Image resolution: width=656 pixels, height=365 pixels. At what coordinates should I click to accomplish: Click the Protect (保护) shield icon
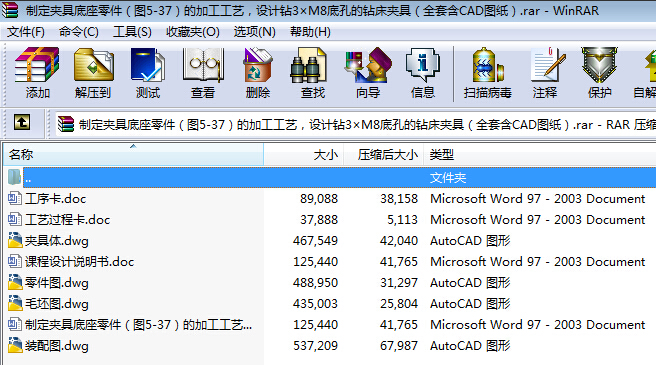tap(599, 65)
